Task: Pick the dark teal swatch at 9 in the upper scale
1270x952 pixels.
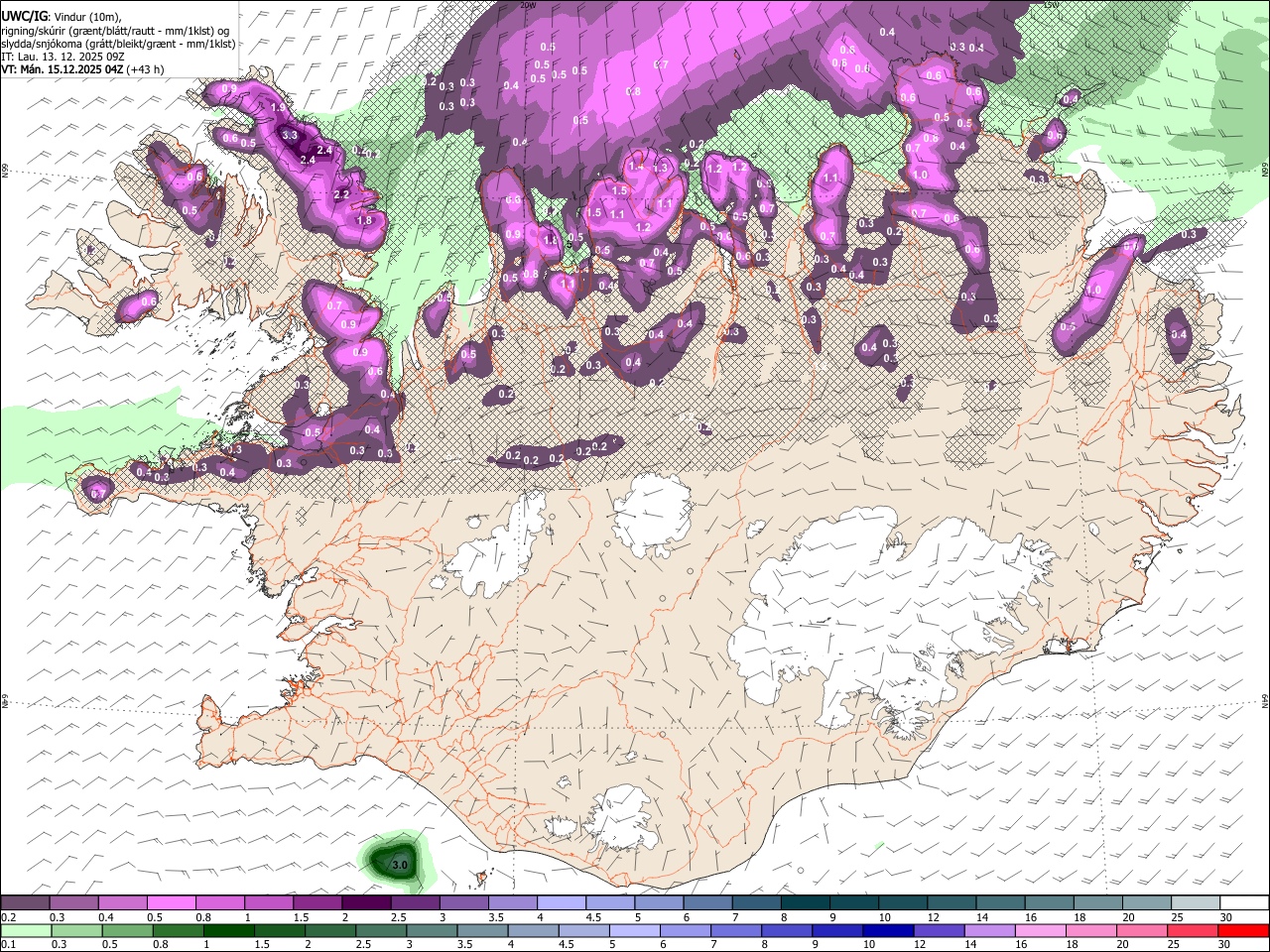Action: click(x=854, y=903)
